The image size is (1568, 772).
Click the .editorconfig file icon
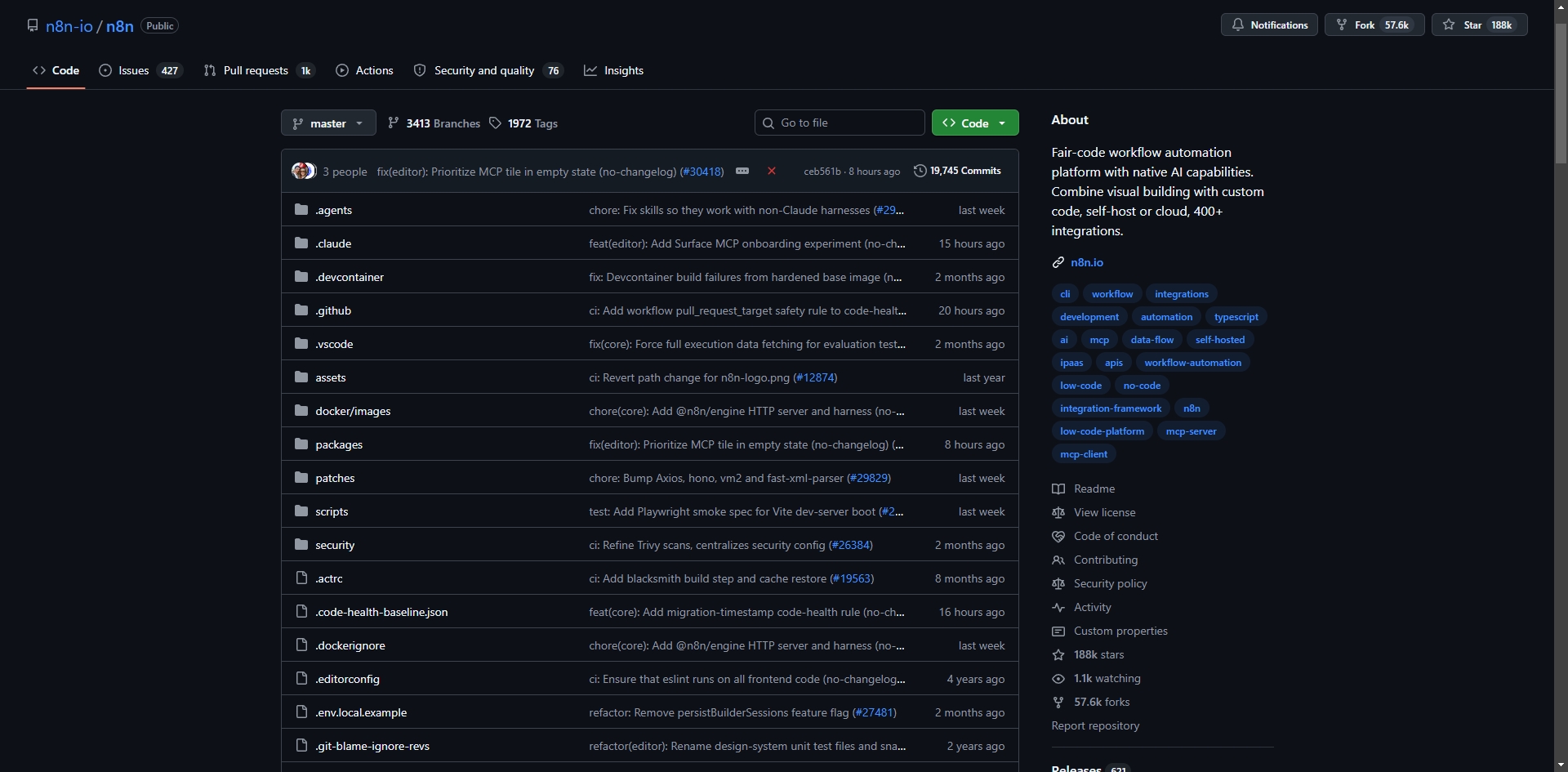(x=301, y=678)
